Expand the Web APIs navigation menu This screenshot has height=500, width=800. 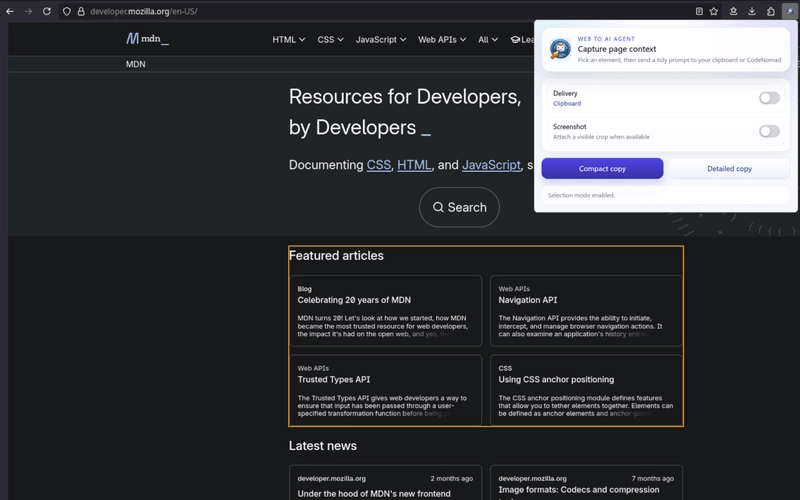click(x=442, y=39)
